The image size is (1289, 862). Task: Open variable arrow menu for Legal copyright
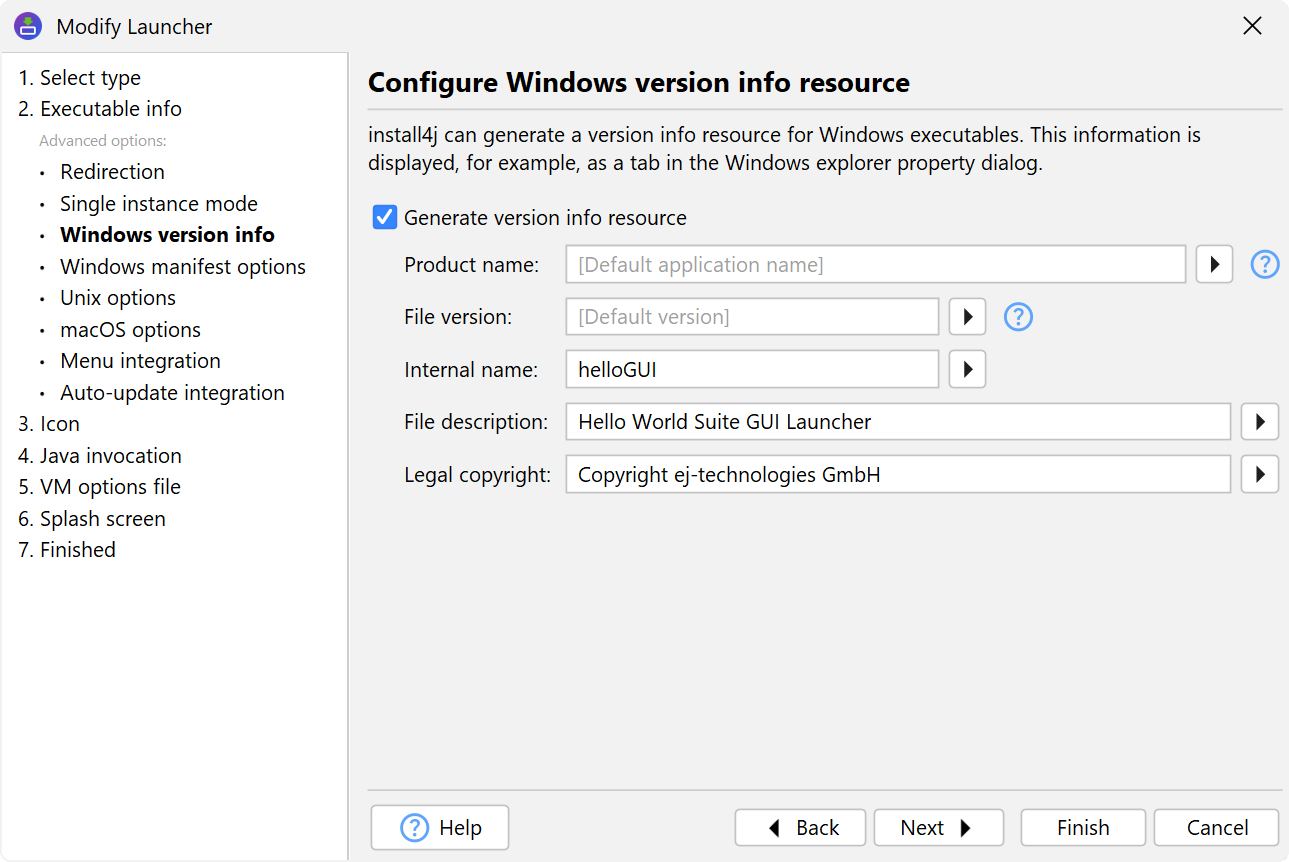pos(1259,474)
